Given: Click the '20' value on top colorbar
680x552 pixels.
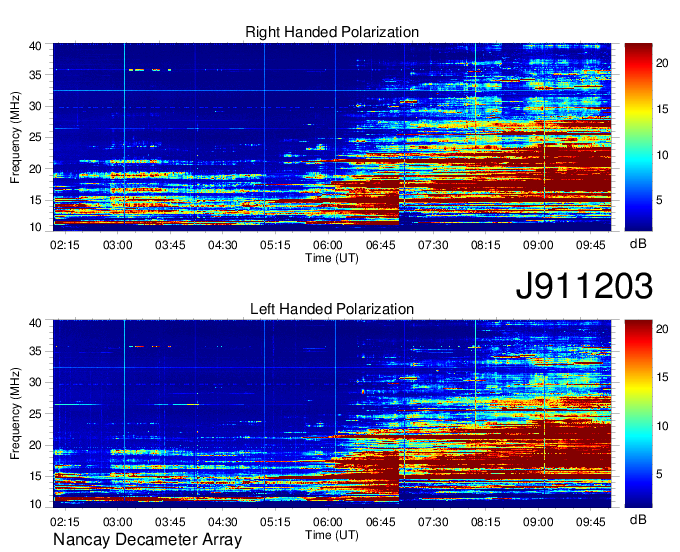Looking at the screenshot, I should 662,63.
